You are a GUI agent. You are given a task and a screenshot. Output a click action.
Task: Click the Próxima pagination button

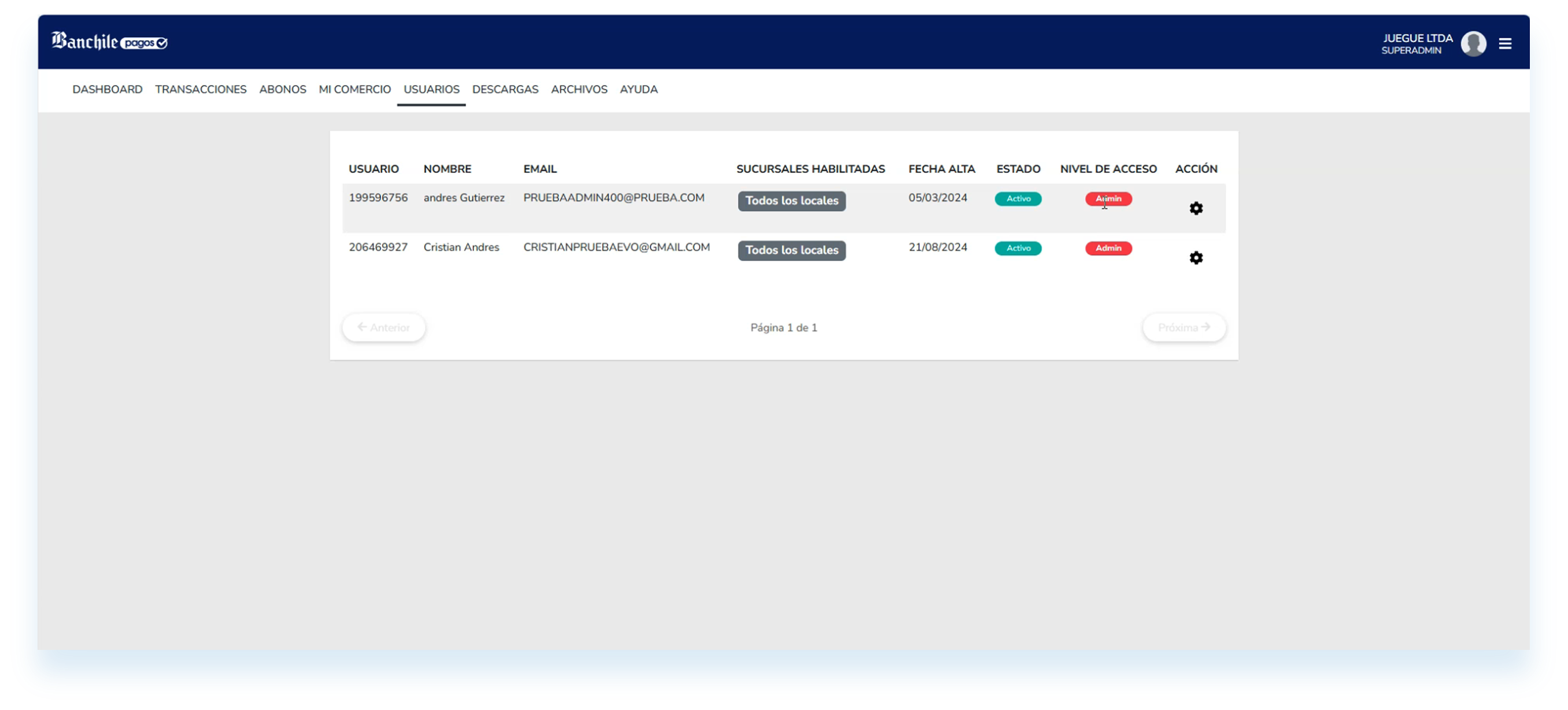1184,328
